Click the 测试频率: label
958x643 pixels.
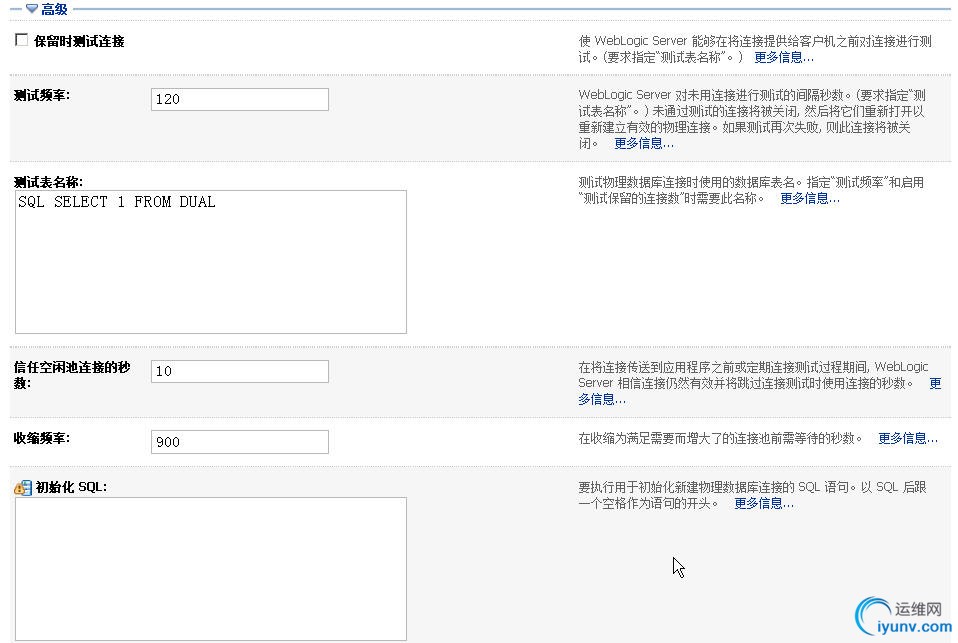[42, 95]
